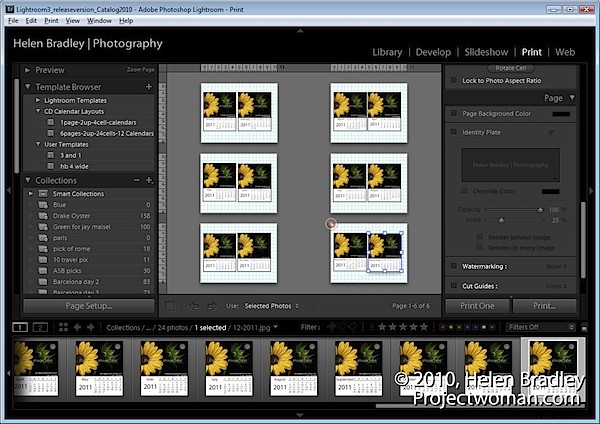Click the Page Background Color swatch
The image size is (600, 424).
[561, 114]
